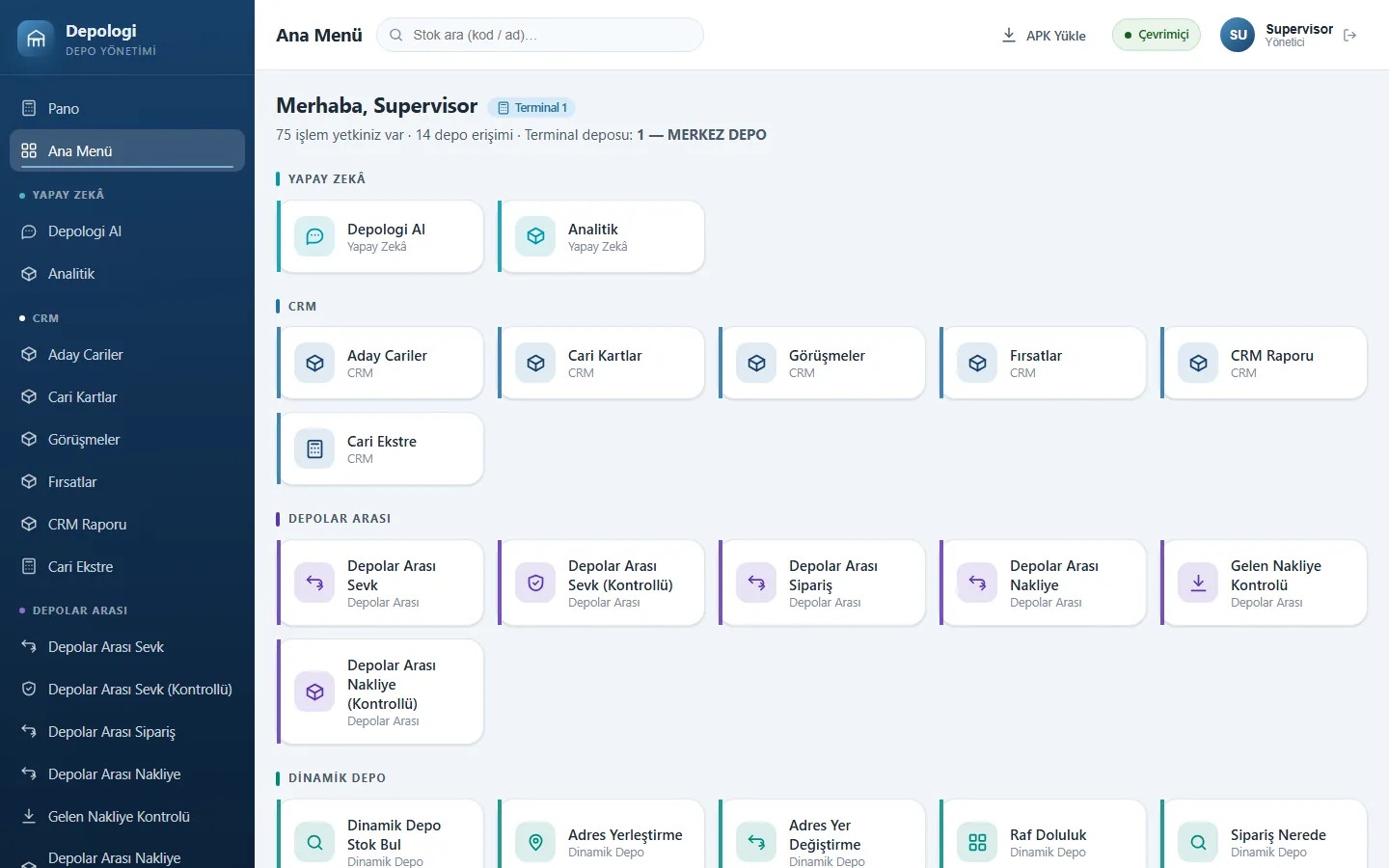The image size is (1389, 868).
Task: Click the Depologi warehouse logo icon
Action: 36,39
